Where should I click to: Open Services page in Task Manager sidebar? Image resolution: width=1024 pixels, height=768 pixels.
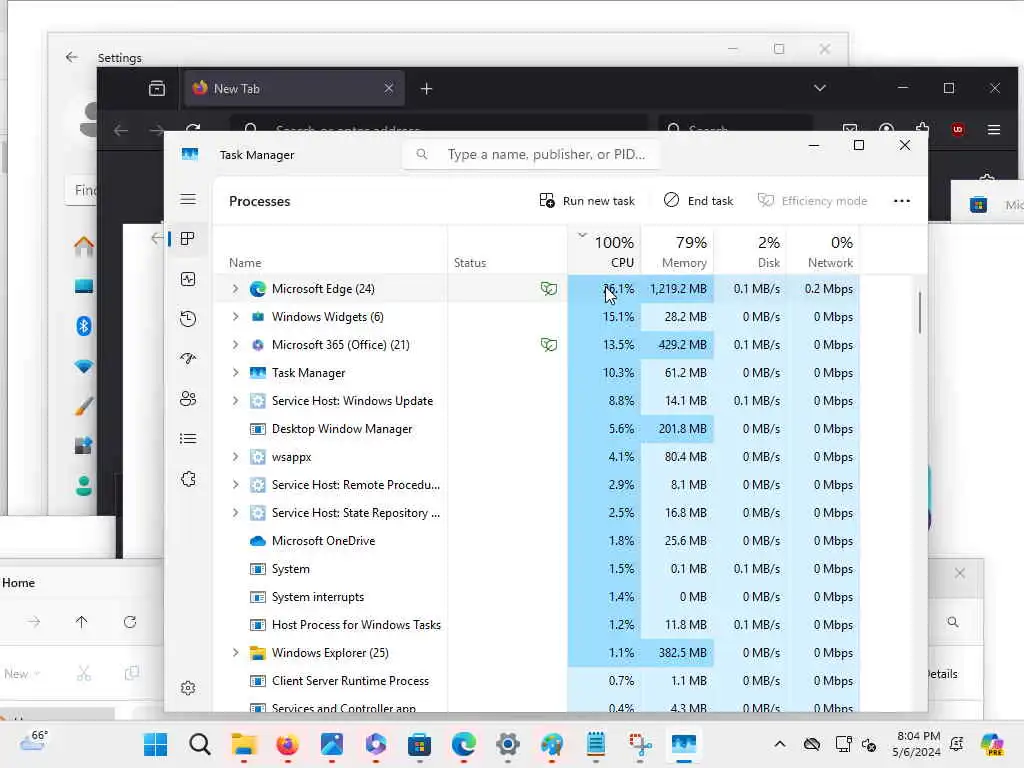(188, 479)
